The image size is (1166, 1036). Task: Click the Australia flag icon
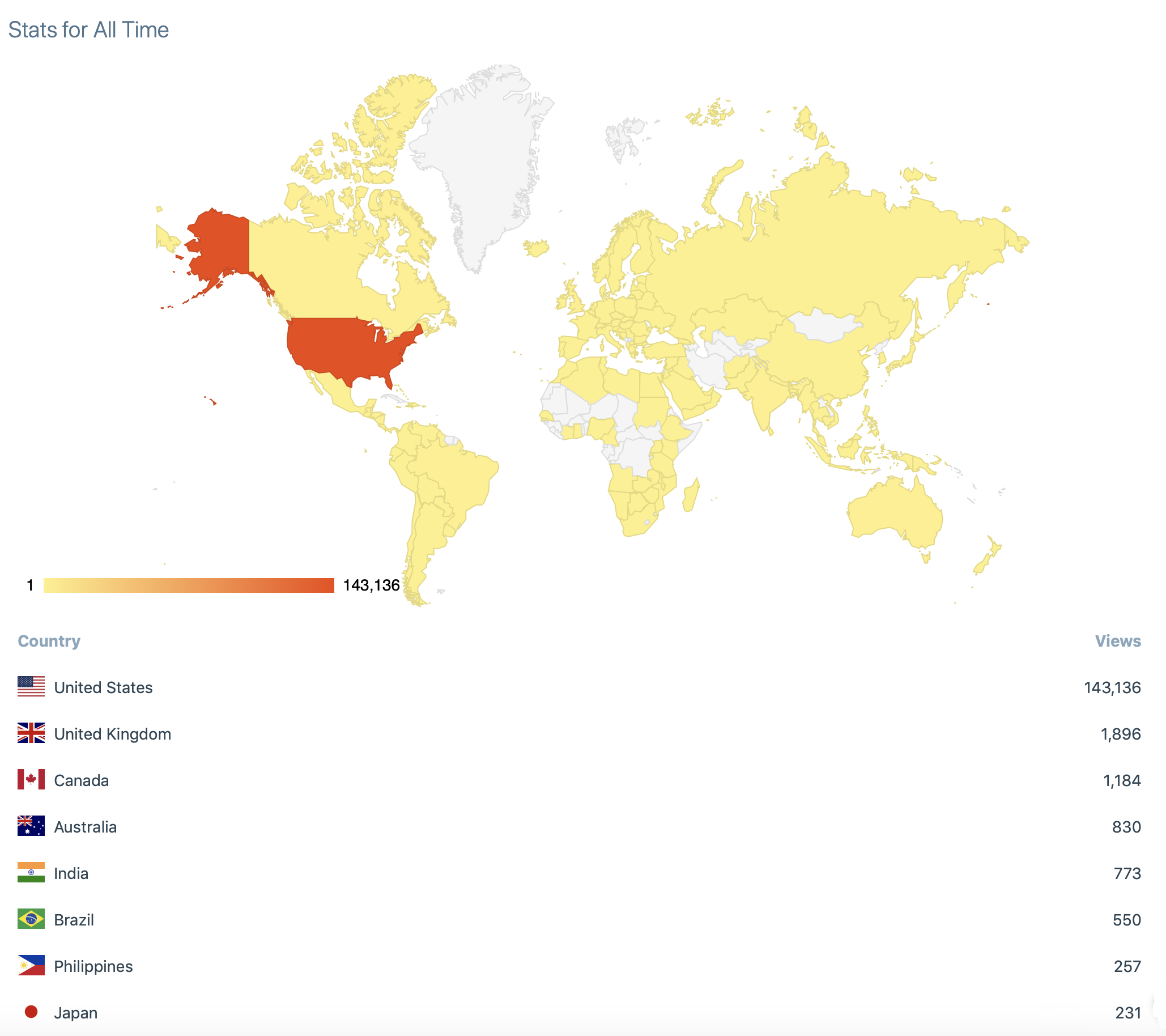point(31,826)
